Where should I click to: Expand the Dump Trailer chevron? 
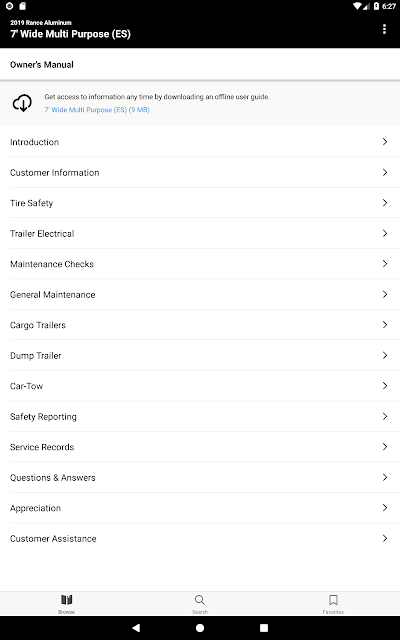point(384,356)
